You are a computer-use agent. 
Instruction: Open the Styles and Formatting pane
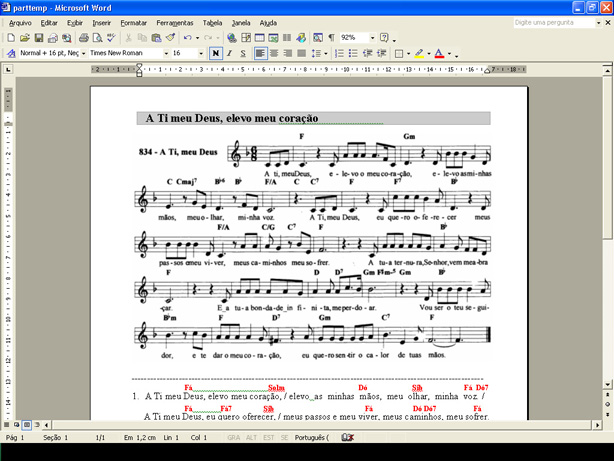pyautogui.click(x=11, y=53)
